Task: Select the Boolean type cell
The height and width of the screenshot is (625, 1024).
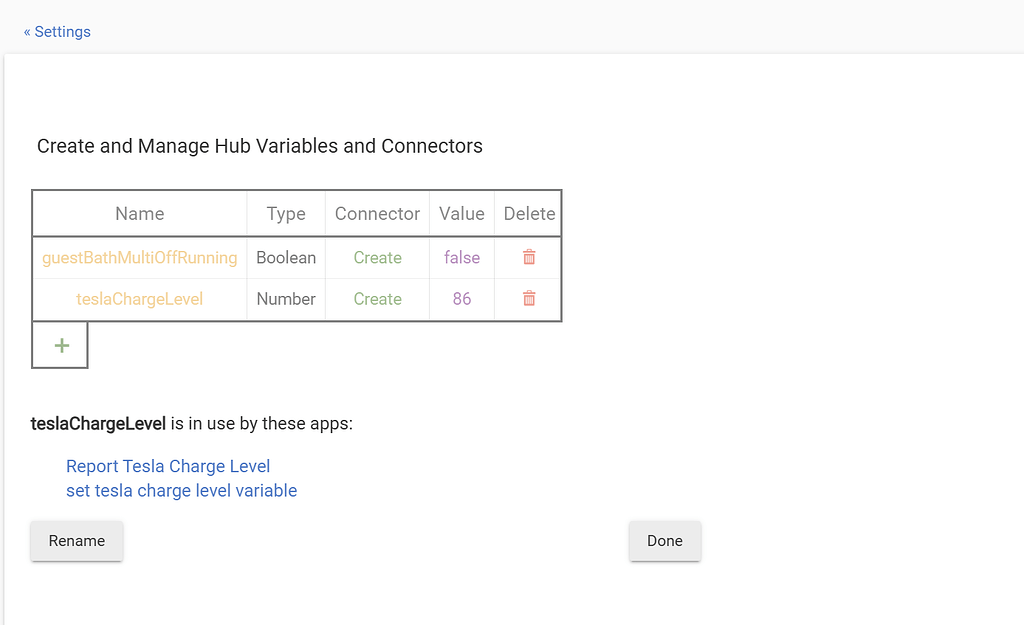Action: tap(286, 257)
